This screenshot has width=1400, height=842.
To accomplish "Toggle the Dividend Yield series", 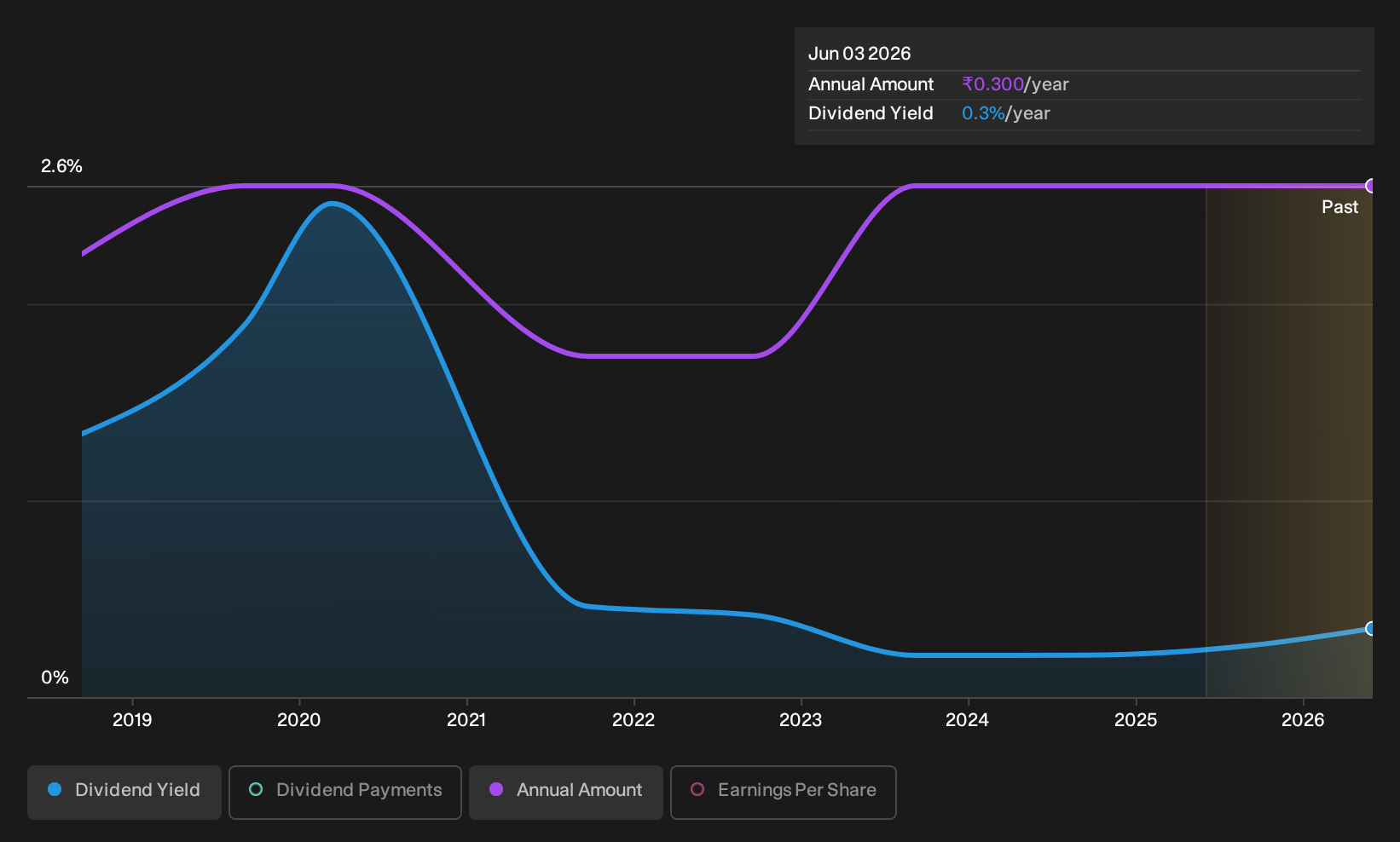I will [124, 793].
